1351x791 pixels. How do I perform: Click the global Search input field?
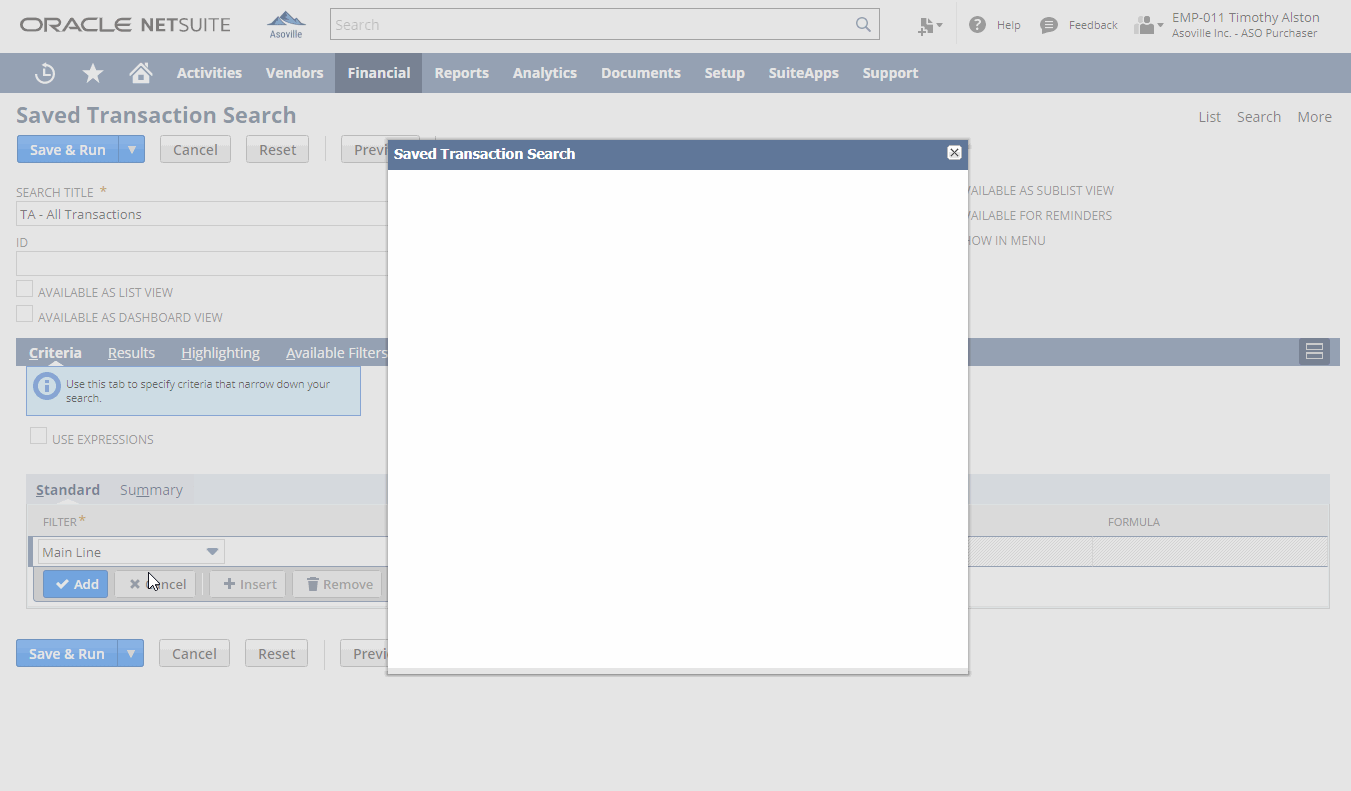click(x=592, y=25)
